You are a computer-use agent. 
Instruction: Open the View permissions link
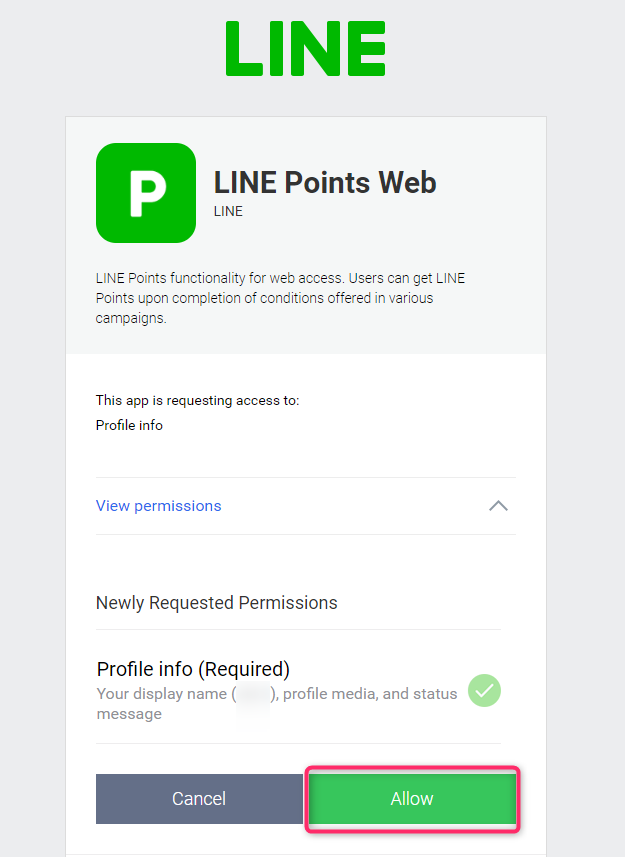coord(158,506)
